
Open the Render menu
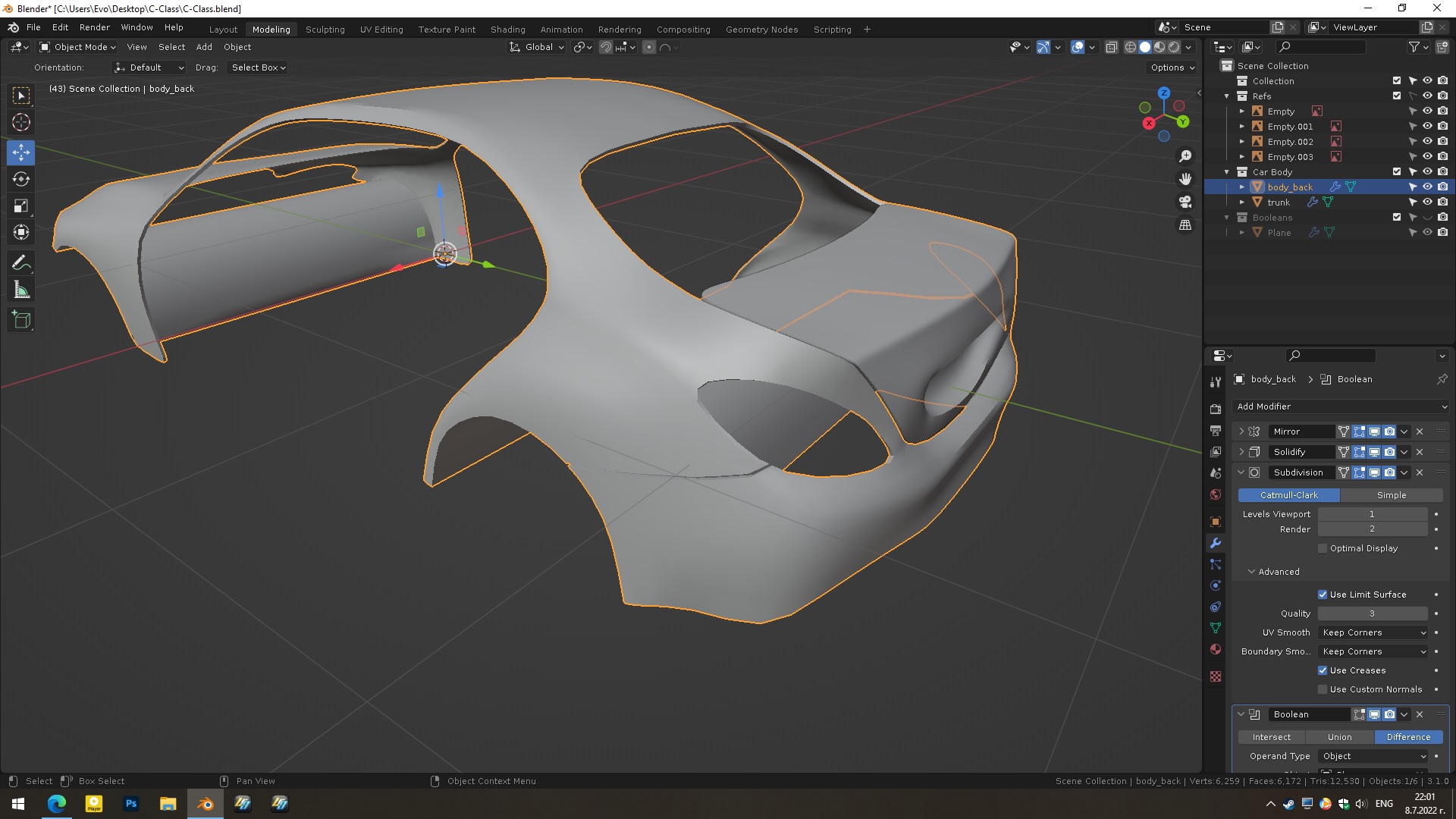pos(95,27)
